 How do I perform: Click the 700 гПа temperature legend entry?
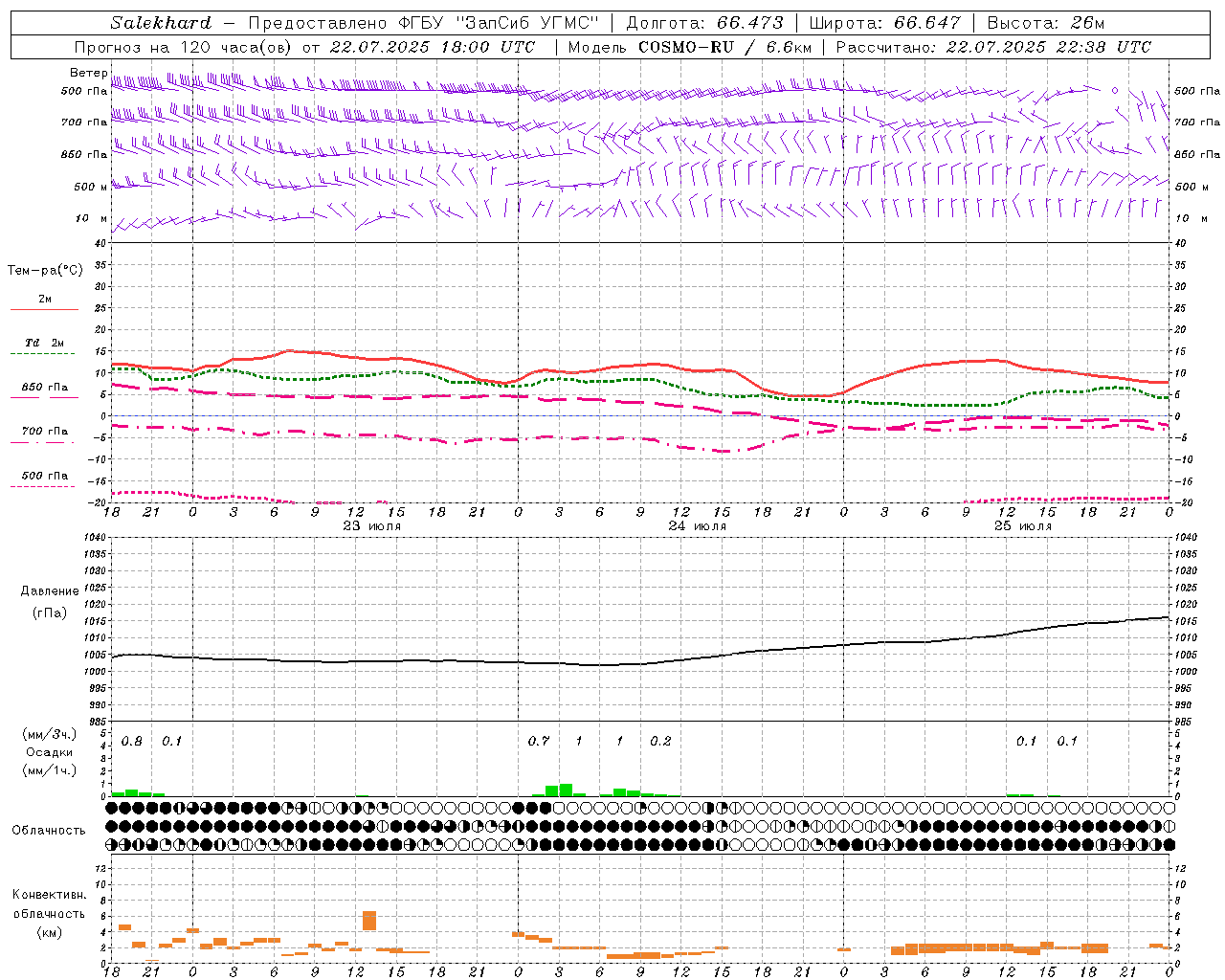(44, 431)
